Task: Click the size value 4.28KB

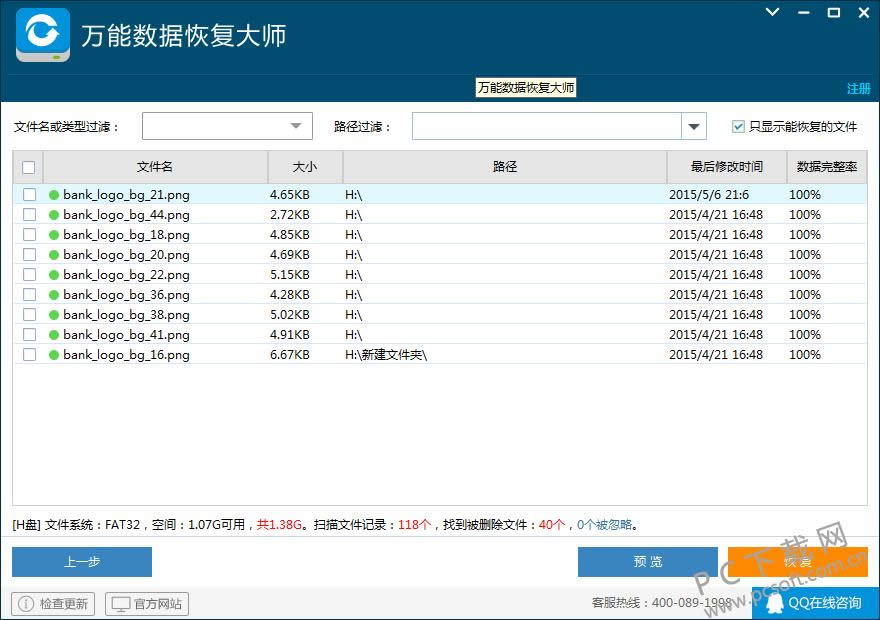Action: click(x=290, y=295)
